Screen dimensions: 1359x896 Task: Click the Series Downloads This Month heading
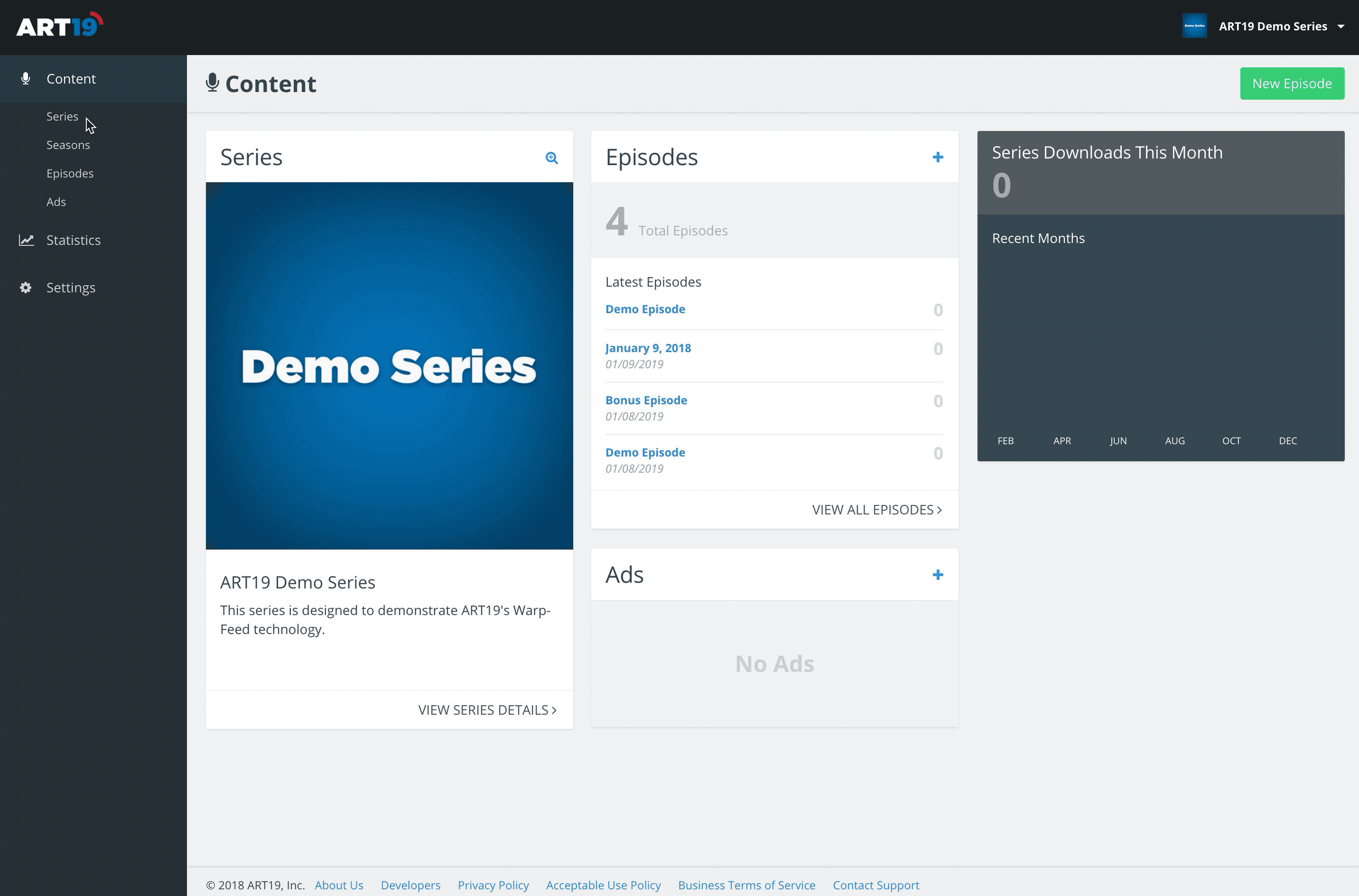click(x=1107, y=152)
